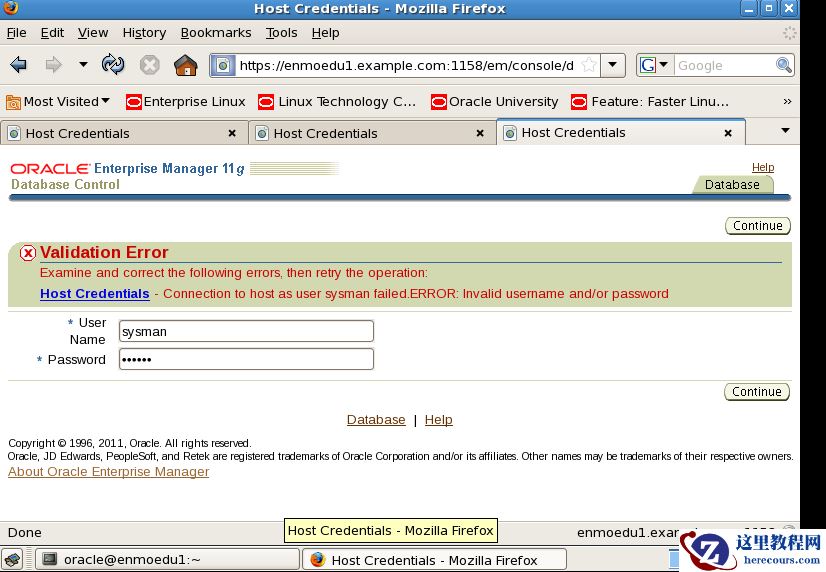
Task: Click the Validation Error red X icon
Action: pyautogui.click(x=28, y=253)
